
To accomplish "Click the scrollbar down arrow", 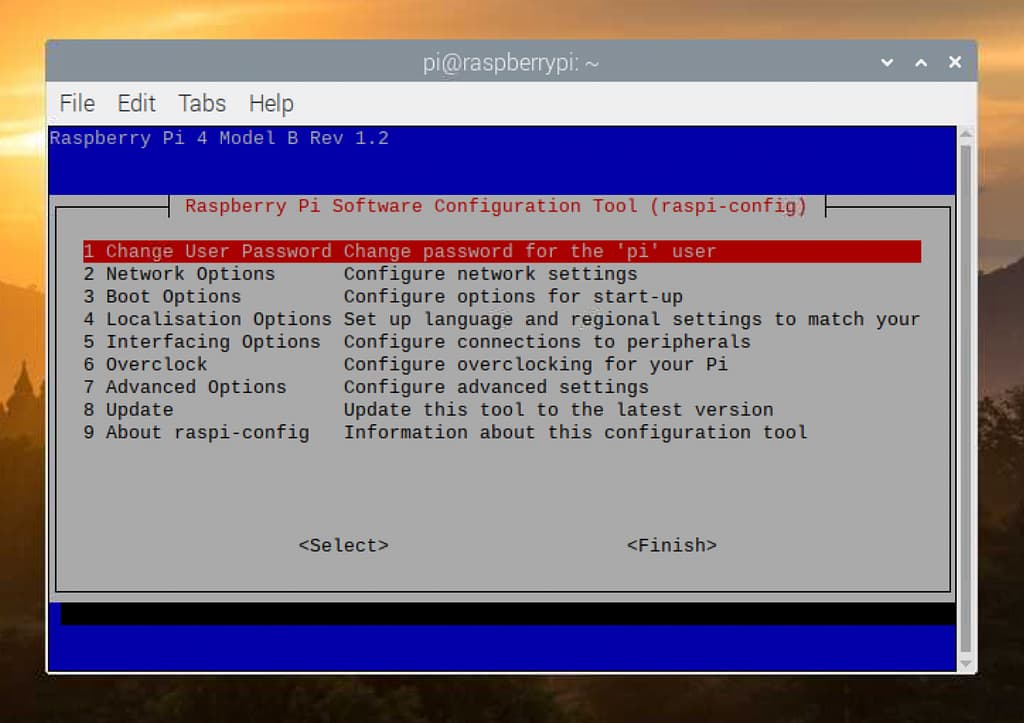I will 965,663.
